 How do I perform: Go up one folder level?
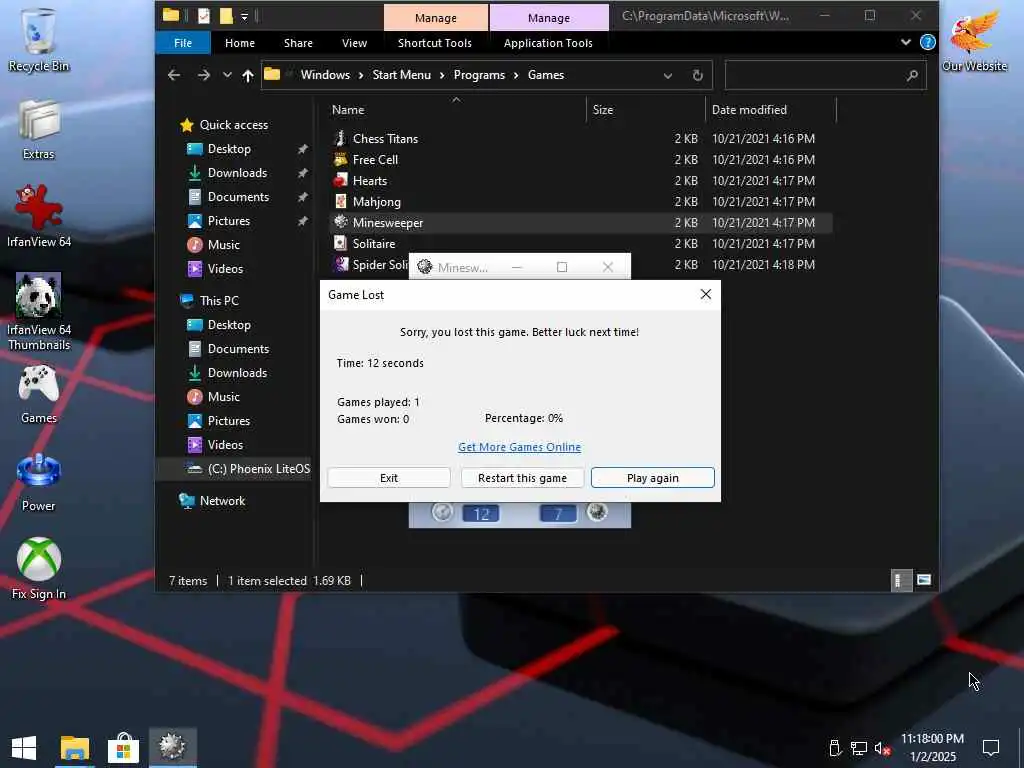[x=248, y=75]
